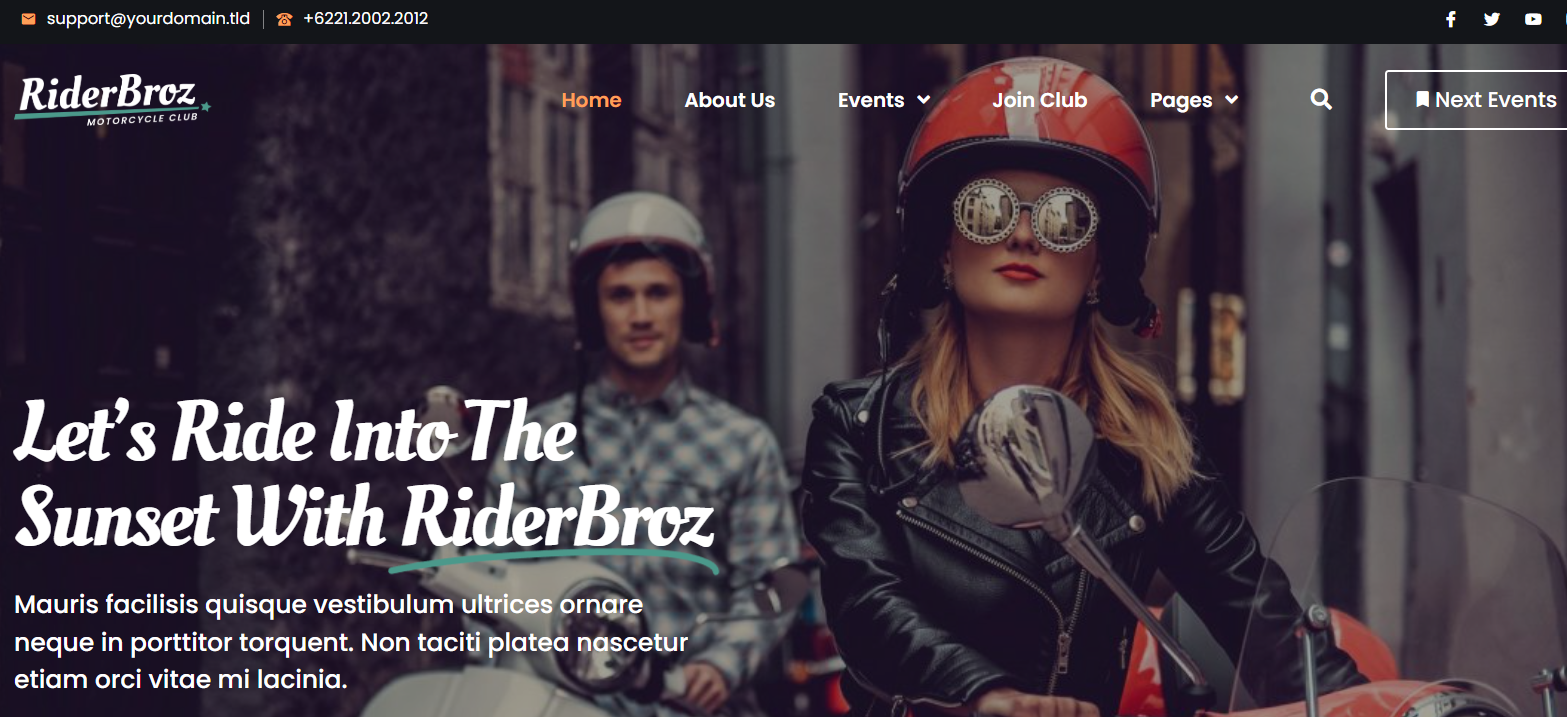The height and width of the screenshot is (717, 1567).
Task: Go to the Home menu item
Action: tap(591, 100)
